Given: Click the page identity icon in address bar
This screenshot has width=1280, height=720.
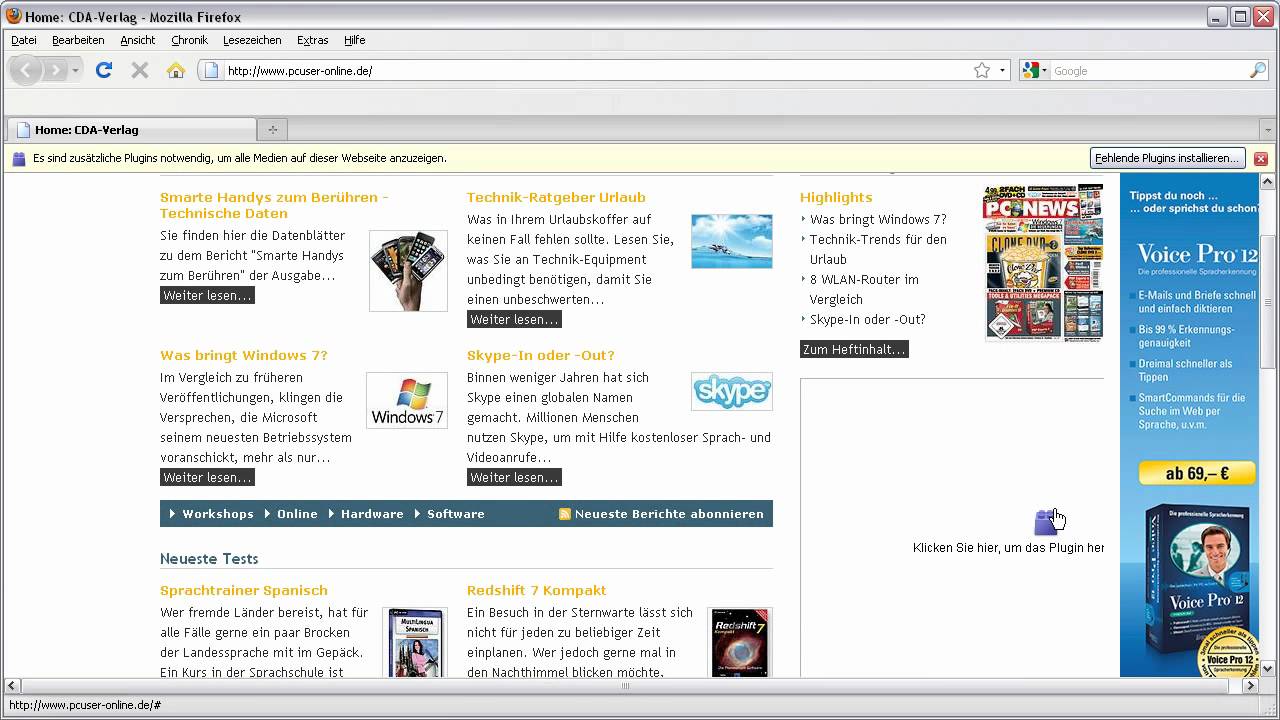Looking at the screenshot, I should (x=210, y=71).
